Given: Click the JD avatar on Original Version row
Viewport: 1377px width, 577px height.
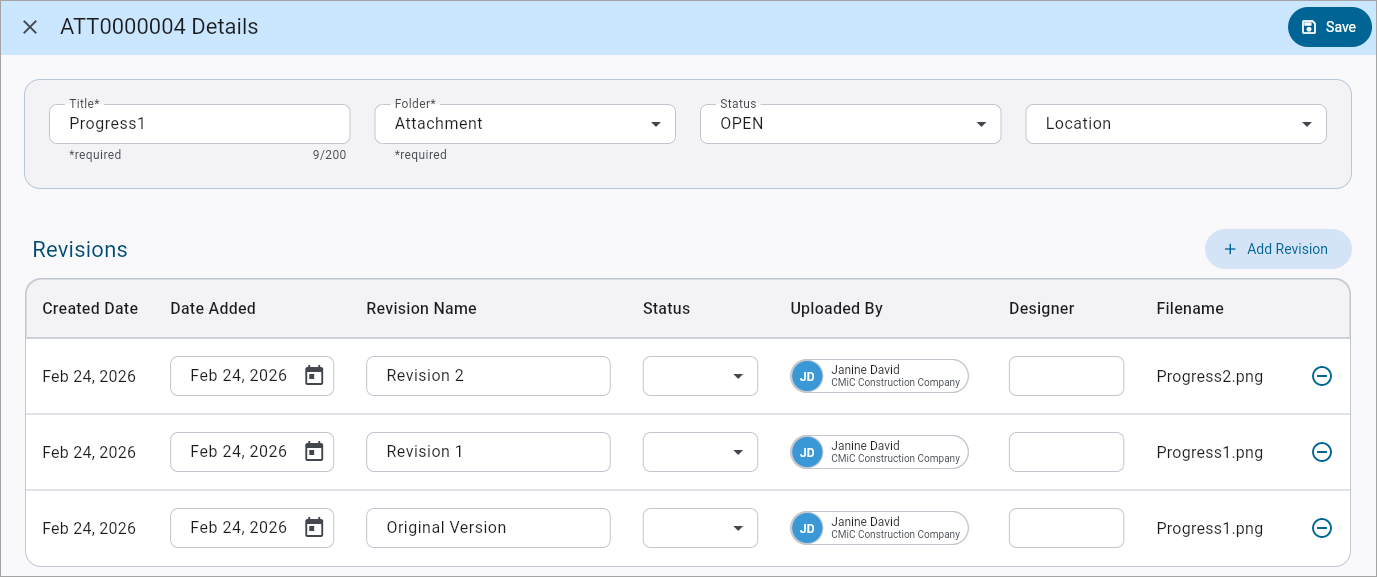Looking at the screenshot, I should pos(806,527).
